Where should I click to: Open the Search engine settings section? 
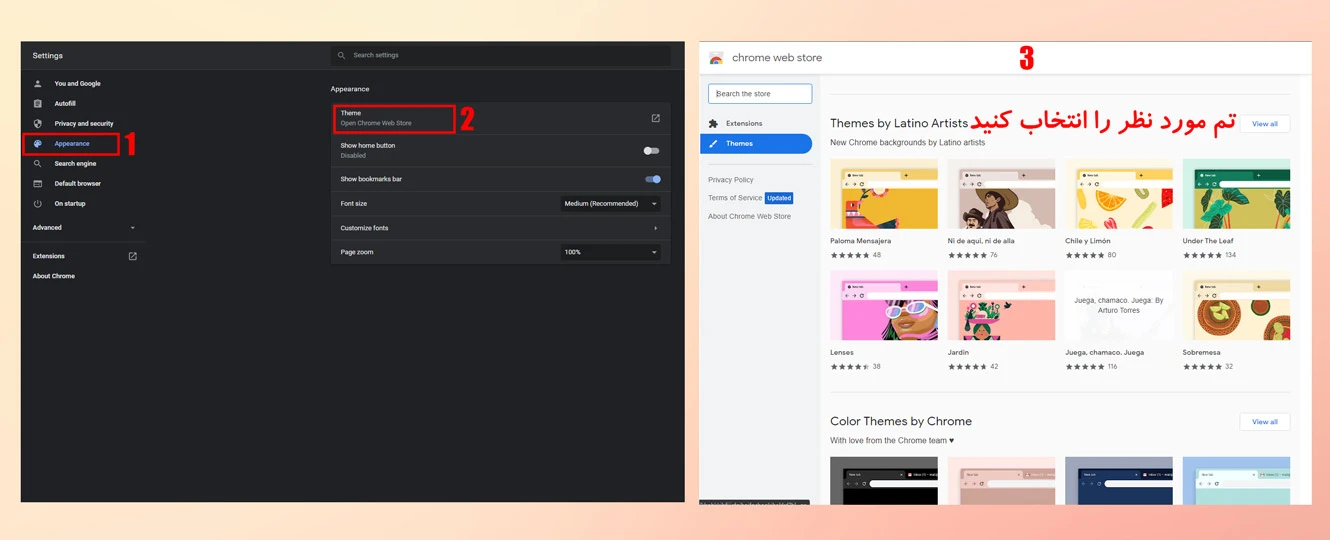[x=75, y=164]
